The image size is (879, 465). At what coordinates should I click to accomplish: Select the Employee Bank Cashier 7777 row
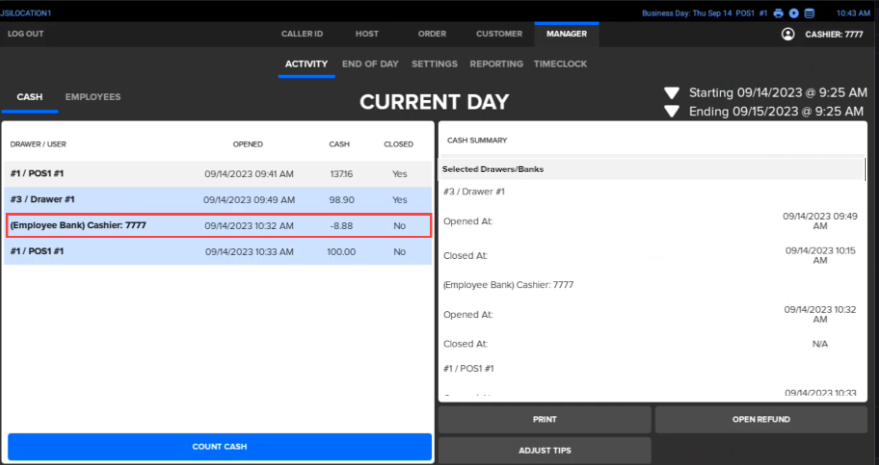218,226
